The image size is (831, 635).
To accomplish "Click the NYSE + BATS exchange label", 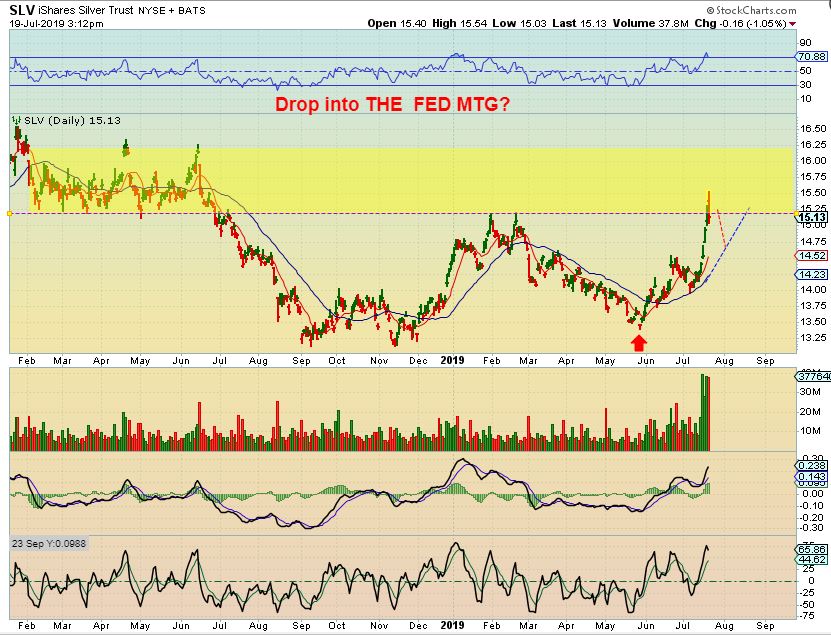I will click(x=172, y=11).
